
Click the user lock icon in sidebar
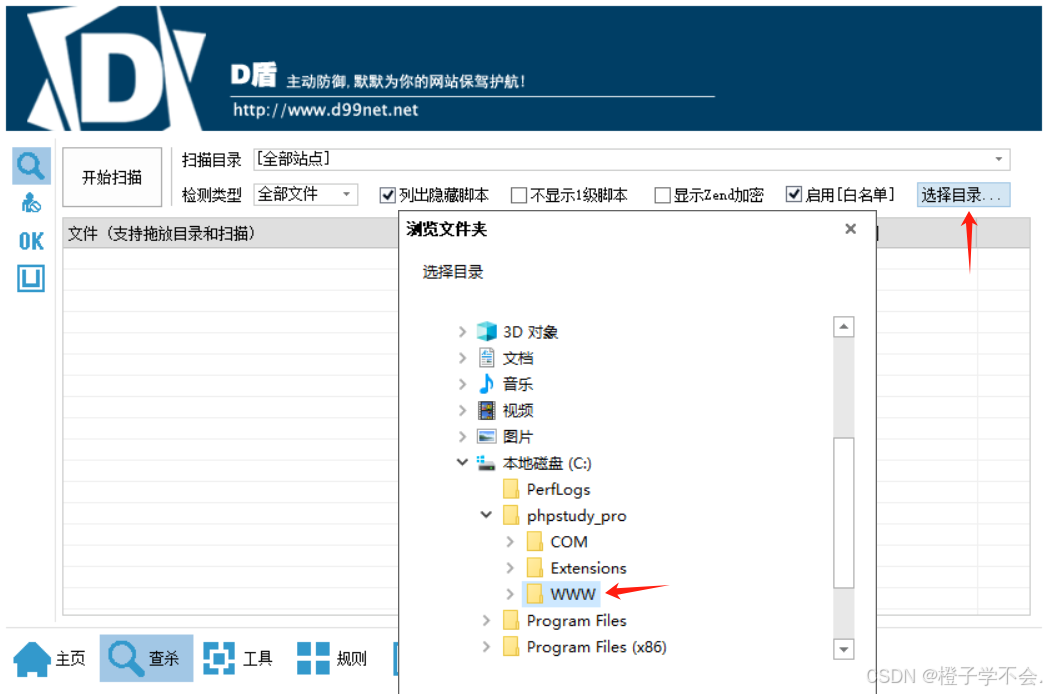(x=31, y=202)
